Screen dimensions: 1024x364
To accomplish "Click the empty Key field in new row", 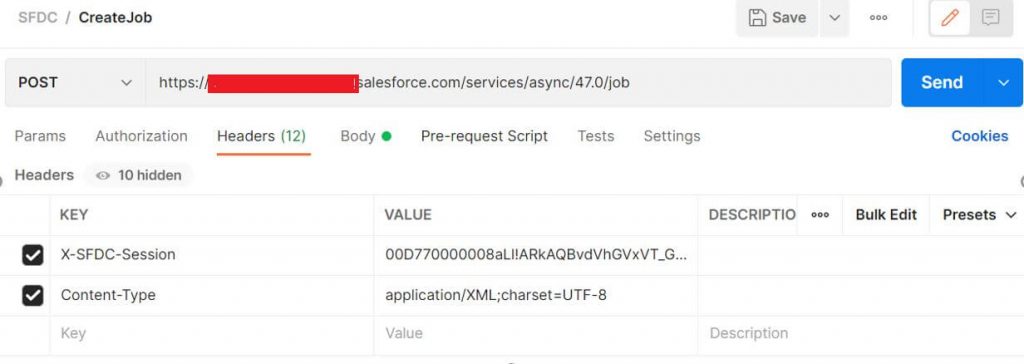I will 212,333.
